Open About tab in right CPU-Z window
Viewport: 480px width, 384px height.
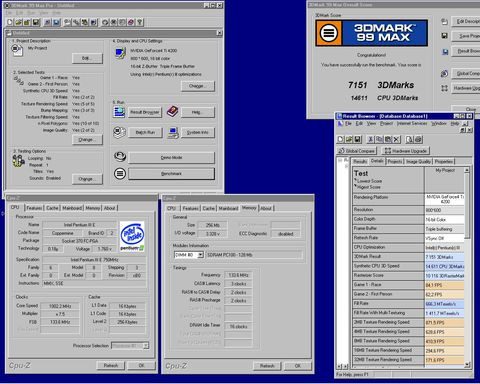(x=266, y=208)
